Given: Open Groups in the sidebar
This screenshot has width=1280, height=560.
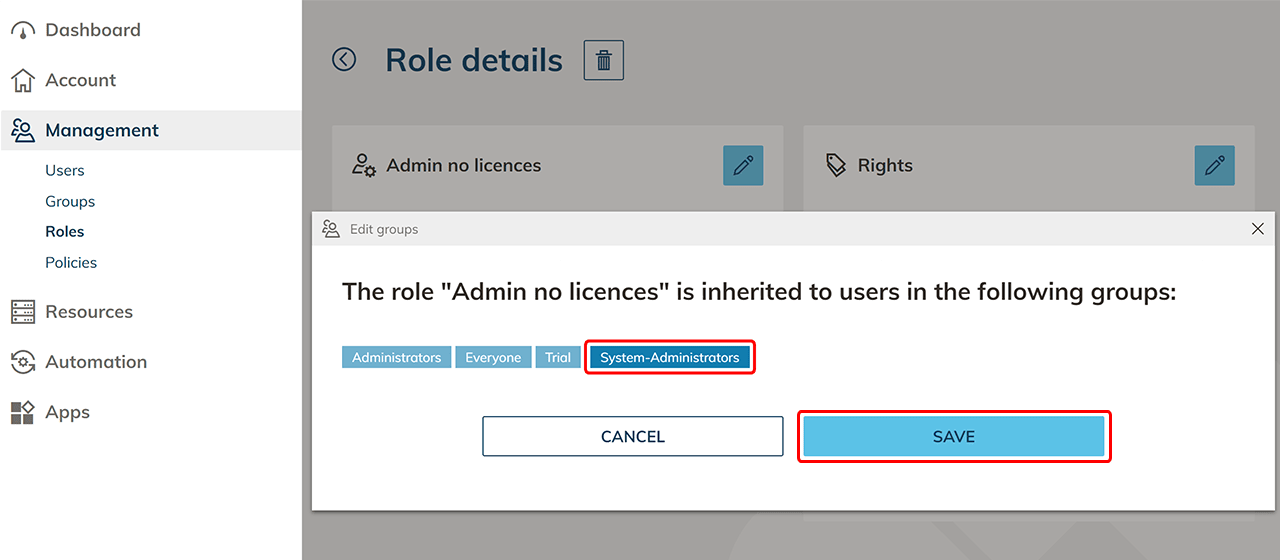Looking at the screenshot, I should 70,202.
